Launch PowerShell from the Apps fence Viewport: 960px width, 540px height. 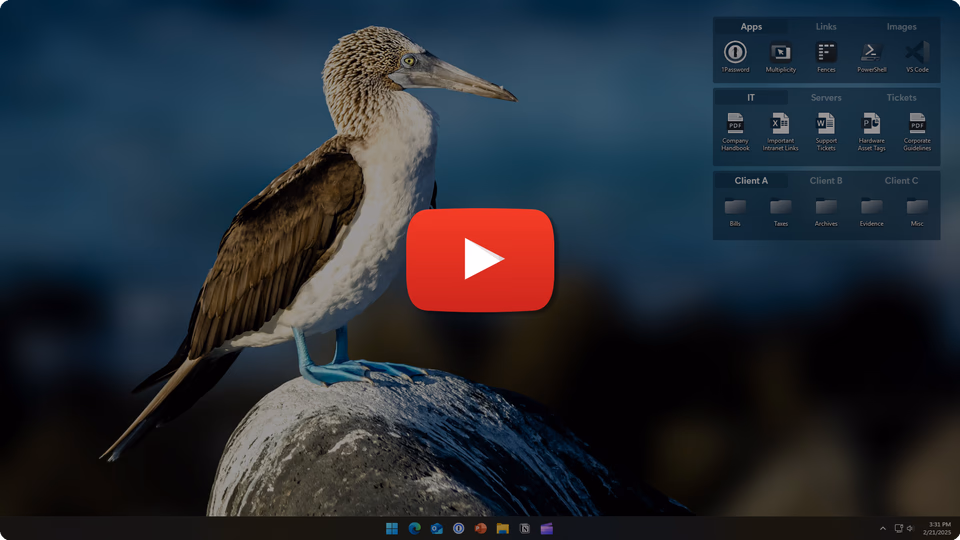[871, 57]
